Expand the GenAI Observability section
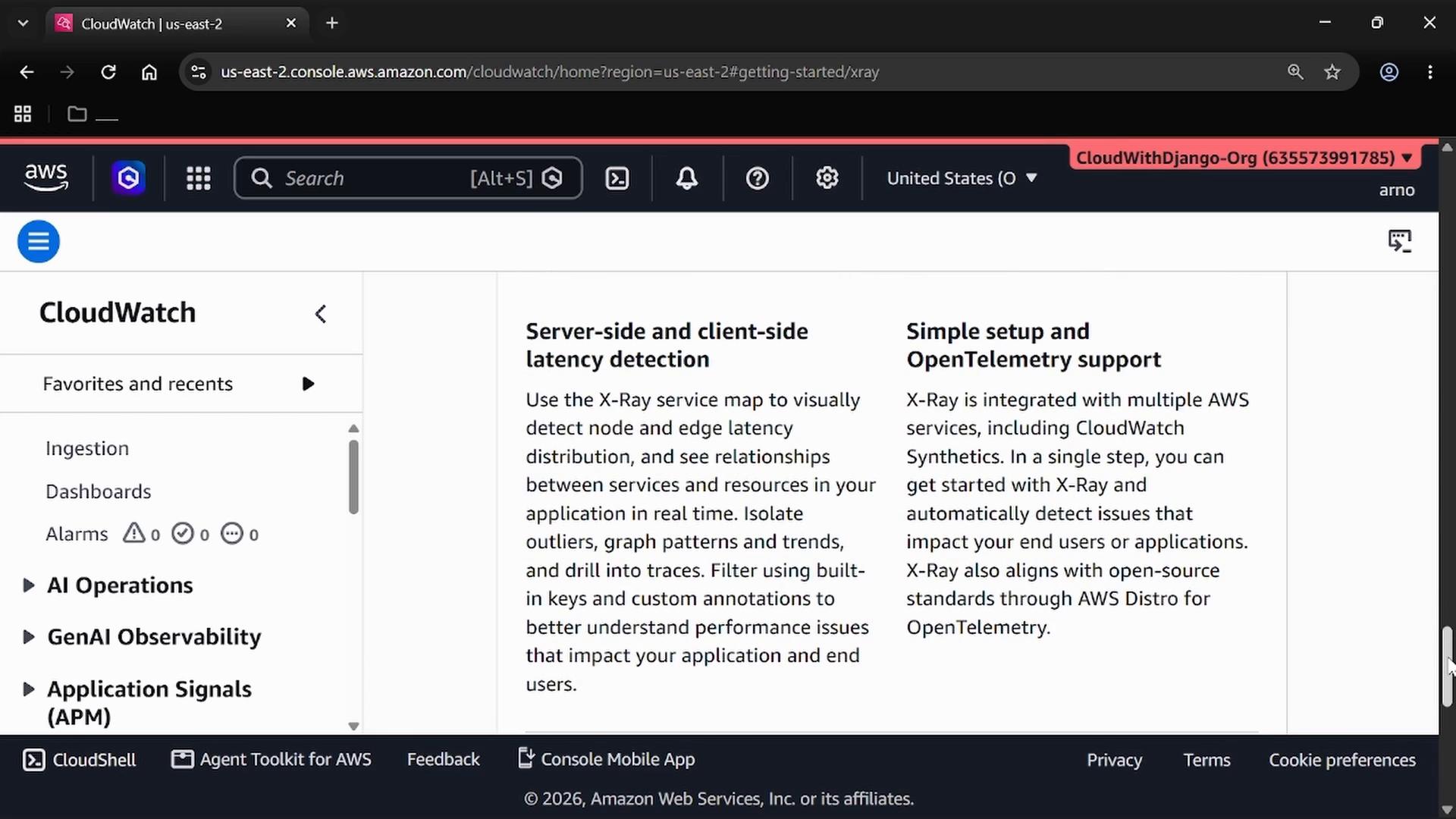The height and width of the screenshot is (819, 1456). tap(29, 637)
